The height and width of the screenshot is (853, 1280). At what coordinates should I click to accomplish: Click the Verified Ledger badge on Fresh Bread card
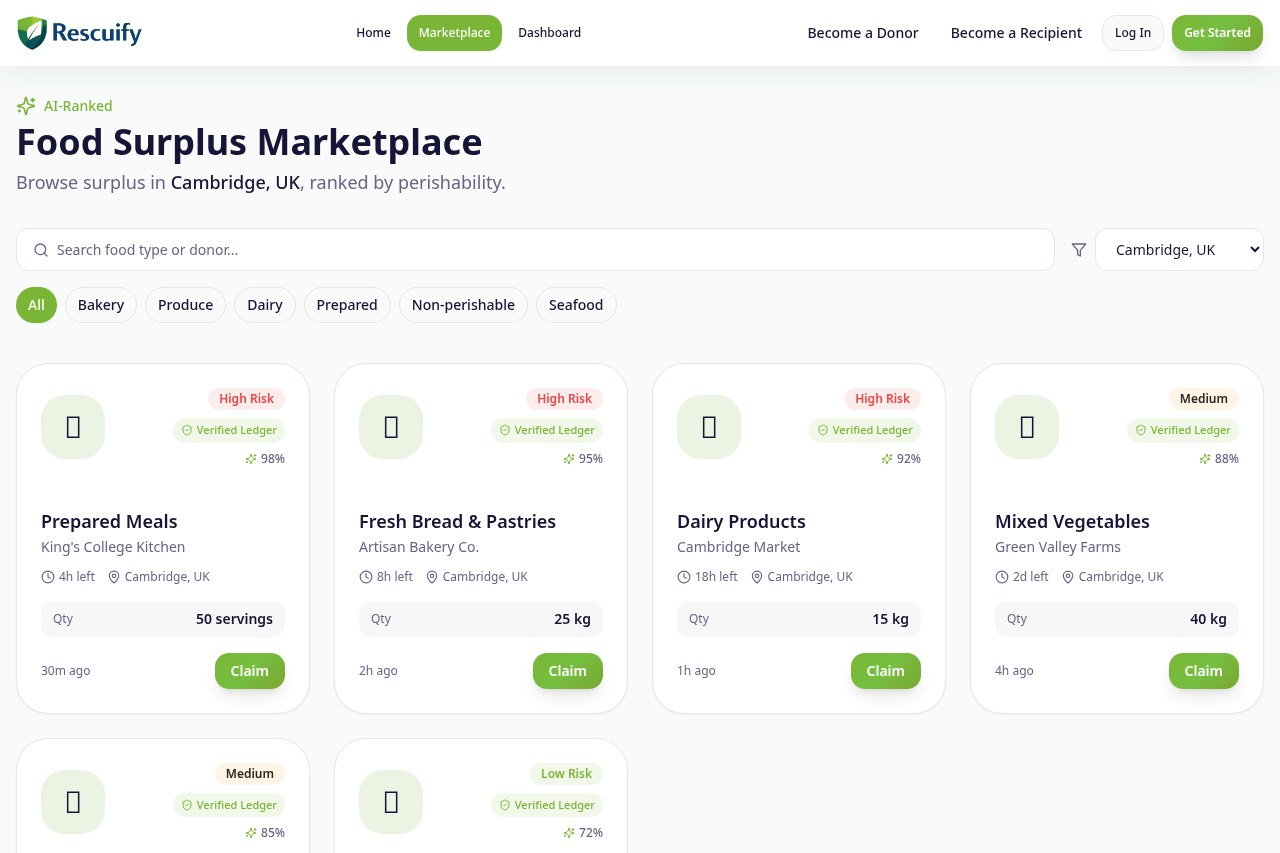click(547, 430)
